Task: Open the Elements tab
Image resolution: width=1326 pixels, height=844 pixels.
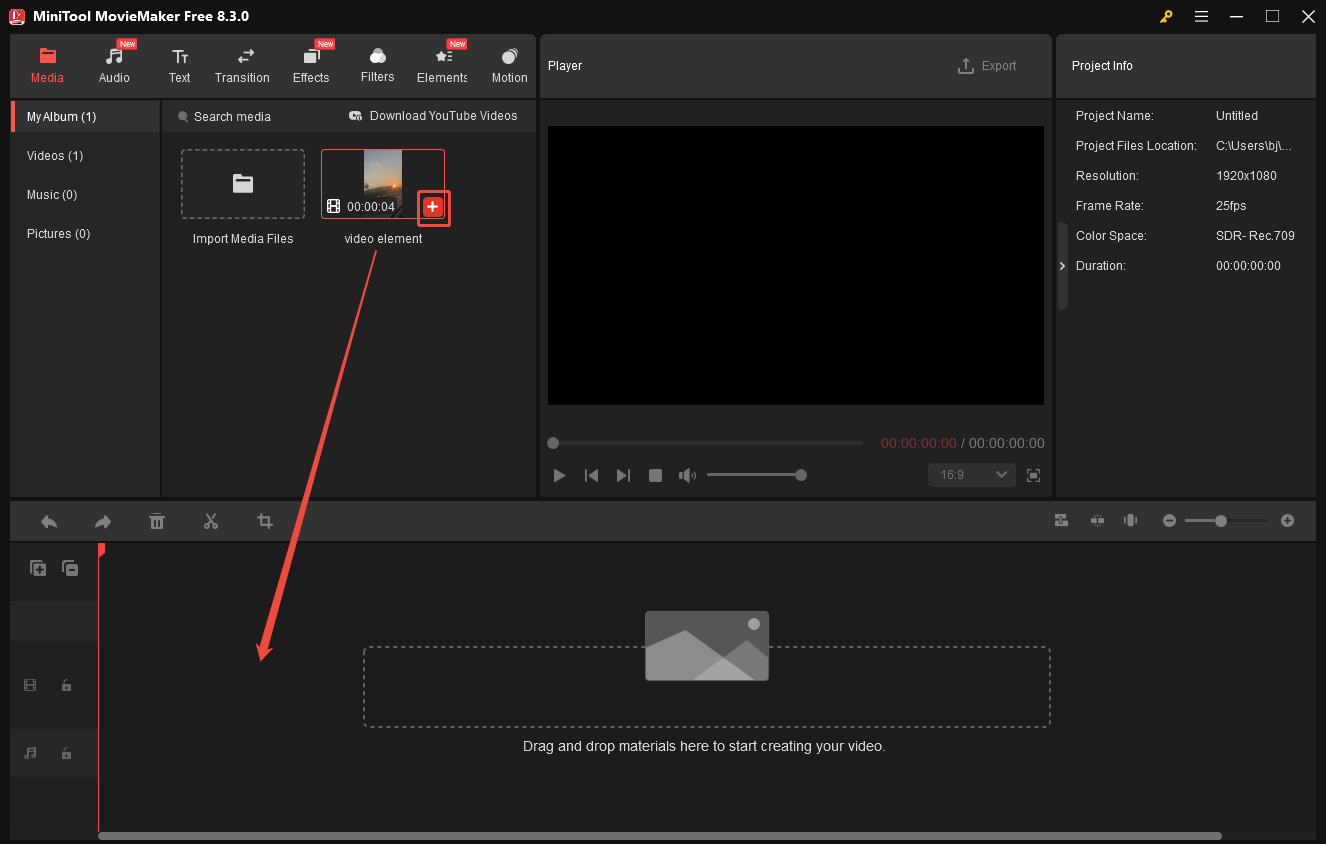Action: [442, 66]
